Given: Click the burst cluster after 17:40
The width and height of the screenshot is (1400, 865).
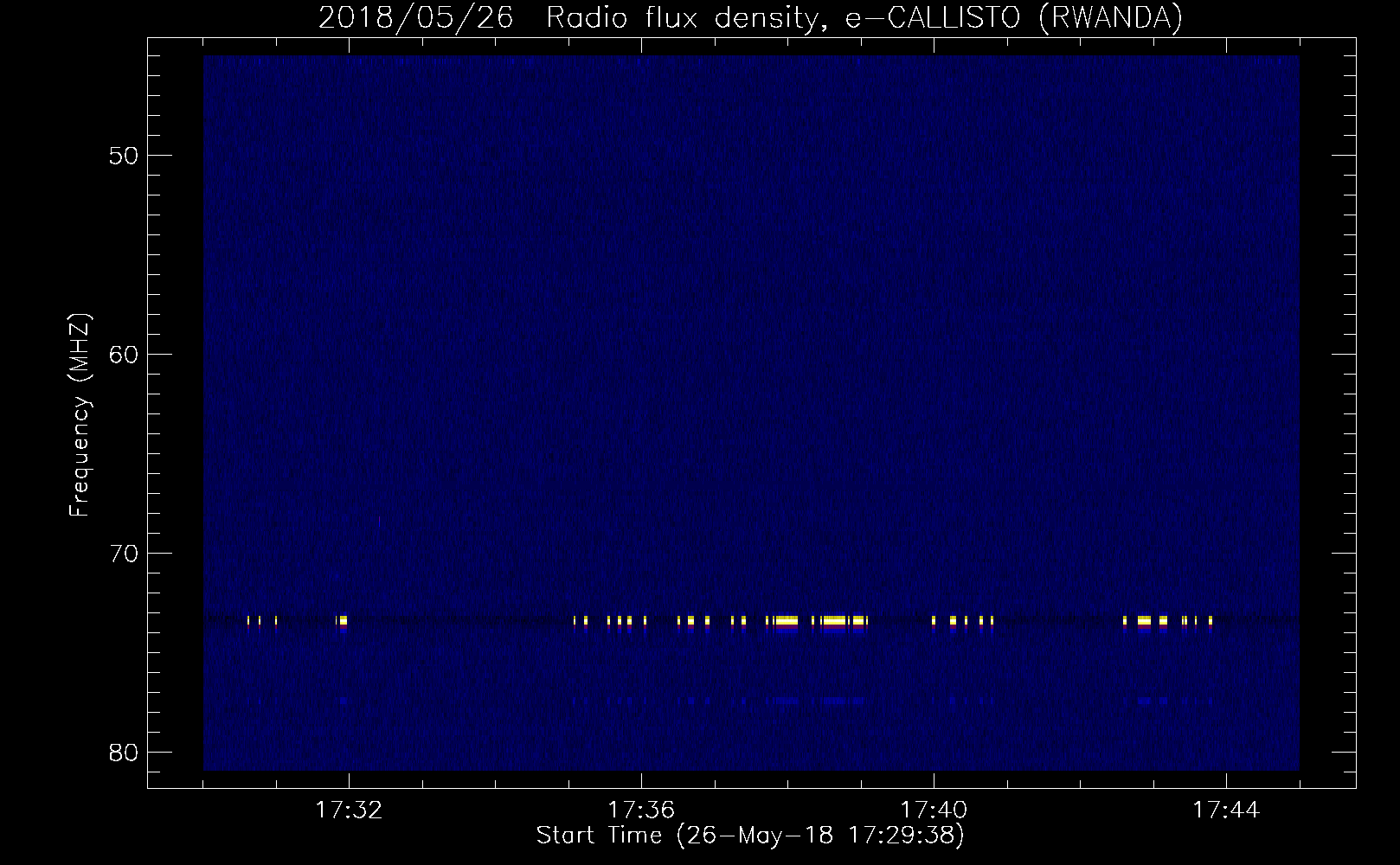Looking at the screenshot, I should point(962,621).
